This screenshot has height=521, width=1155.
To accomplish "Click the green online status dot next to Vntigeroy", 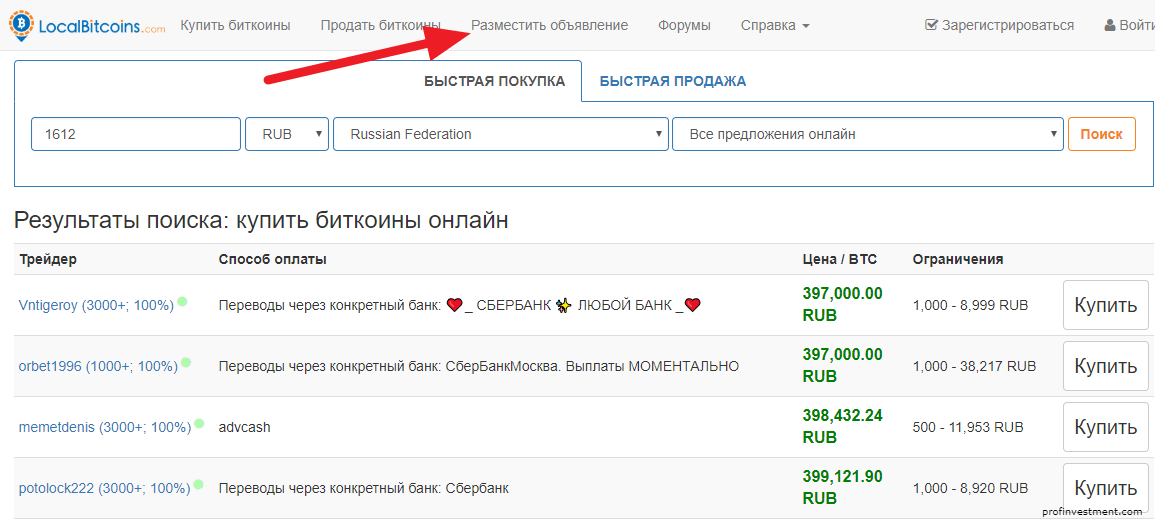I will pos(182,301).
